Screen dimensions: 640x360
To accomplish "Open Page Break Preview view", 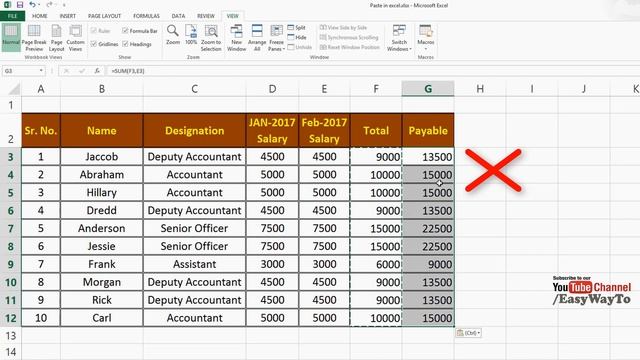I will pos(34,38).
